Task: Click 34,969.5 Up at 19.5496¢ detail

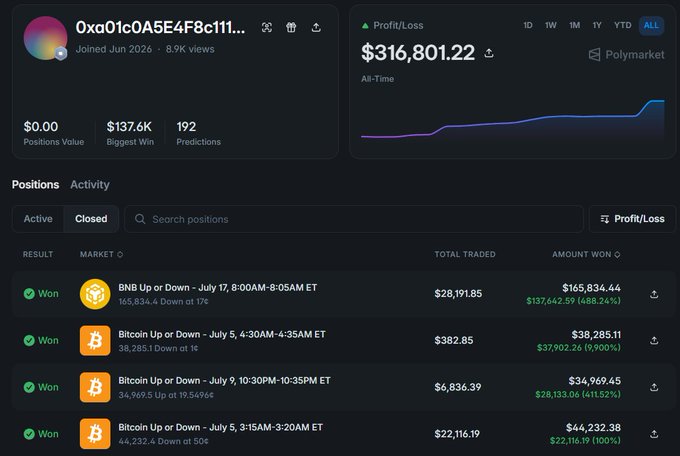Action: (166, 395)
